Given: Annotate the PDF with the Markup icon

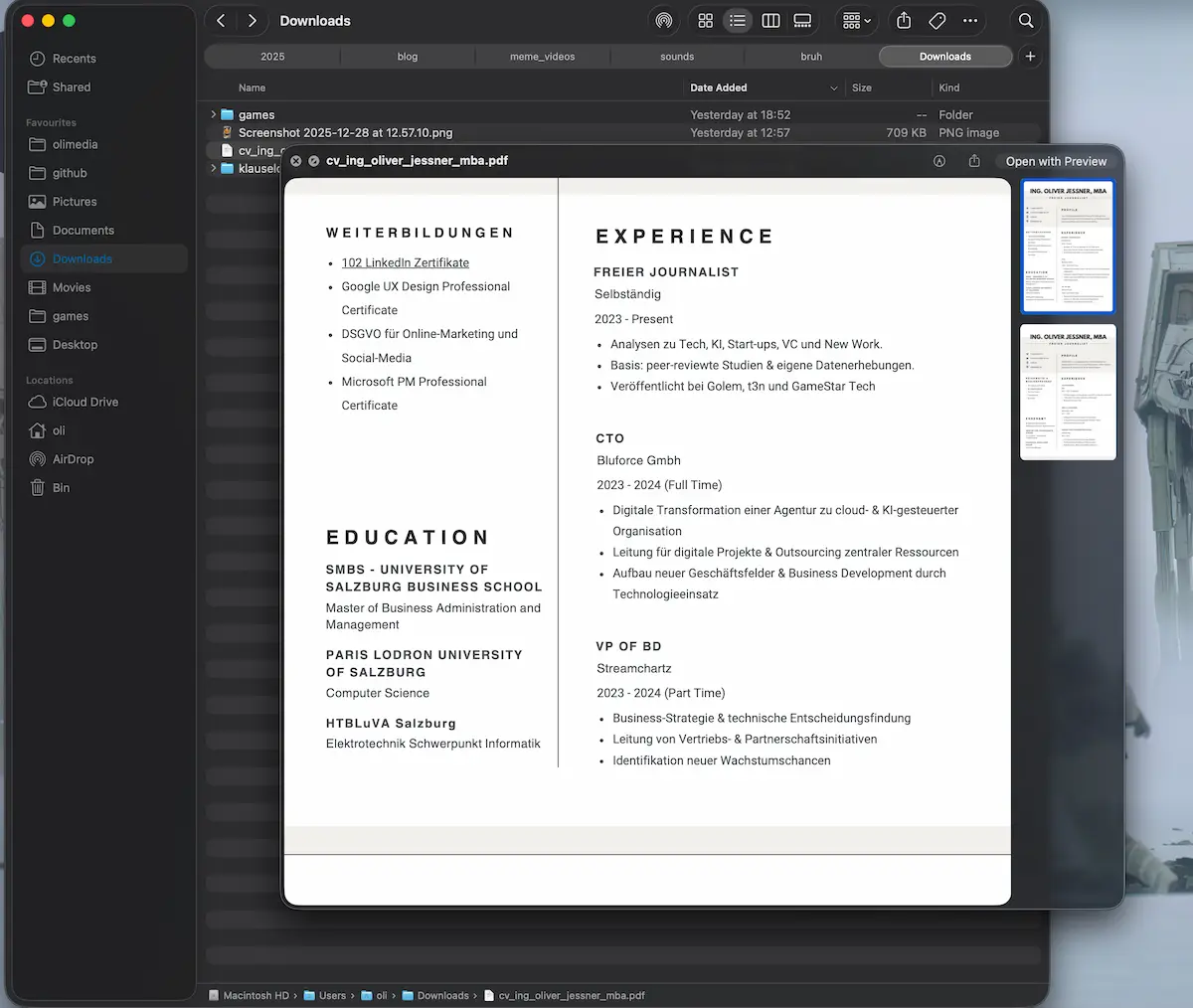Looking at the screenshot, I should click(938, 160).
